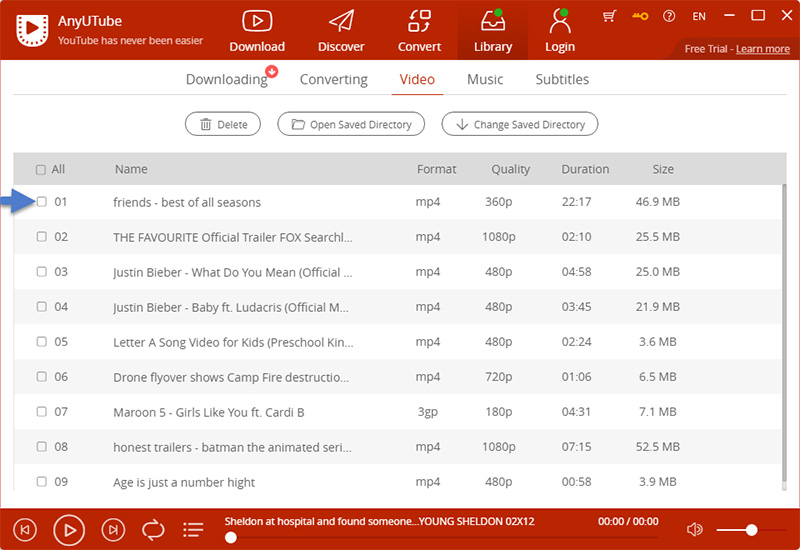Select 'friends - best of all seasons' row
800x550 pixels.
pos(397,202)
